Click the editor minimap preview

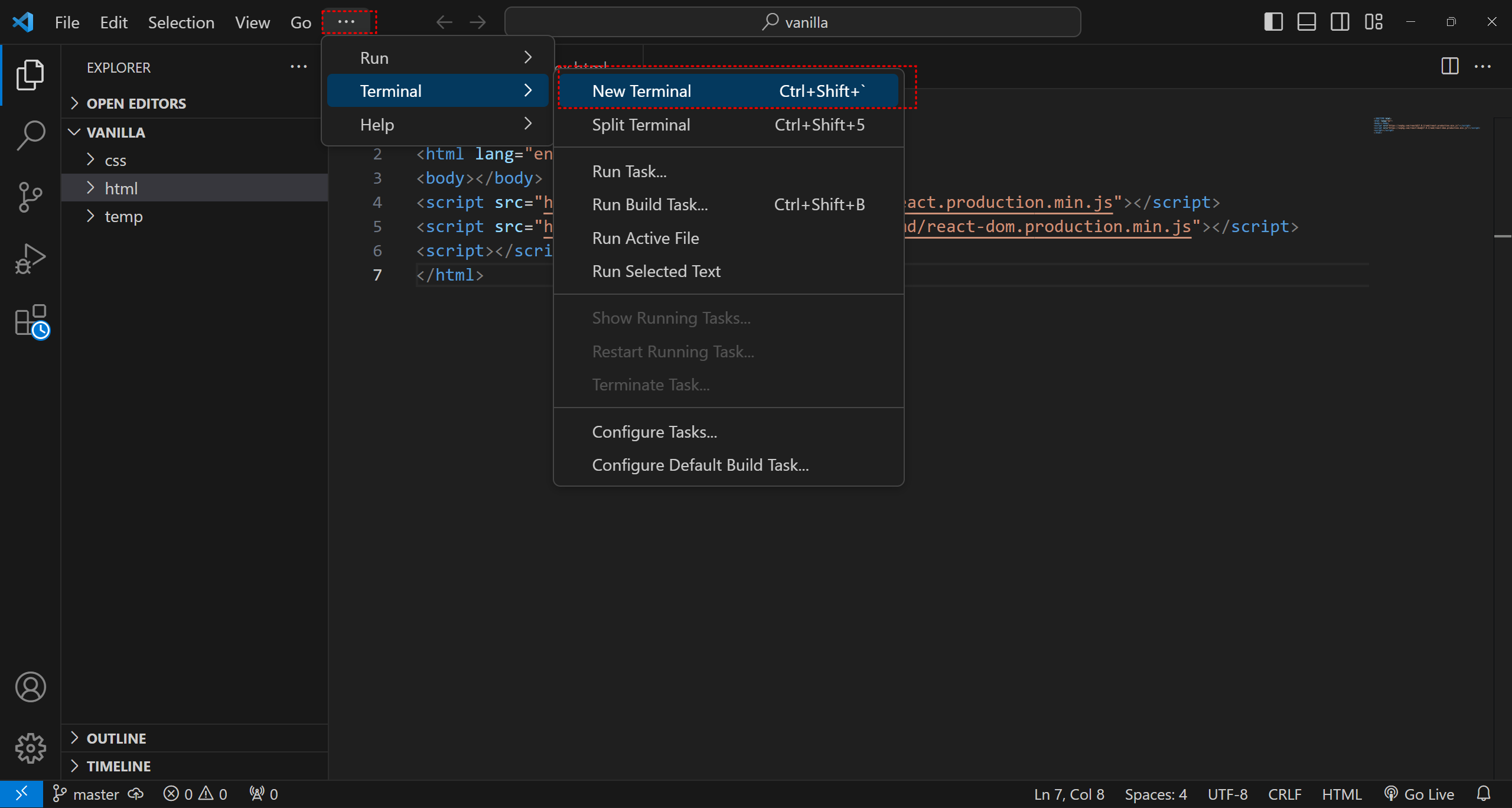[x=1426, y=126]
